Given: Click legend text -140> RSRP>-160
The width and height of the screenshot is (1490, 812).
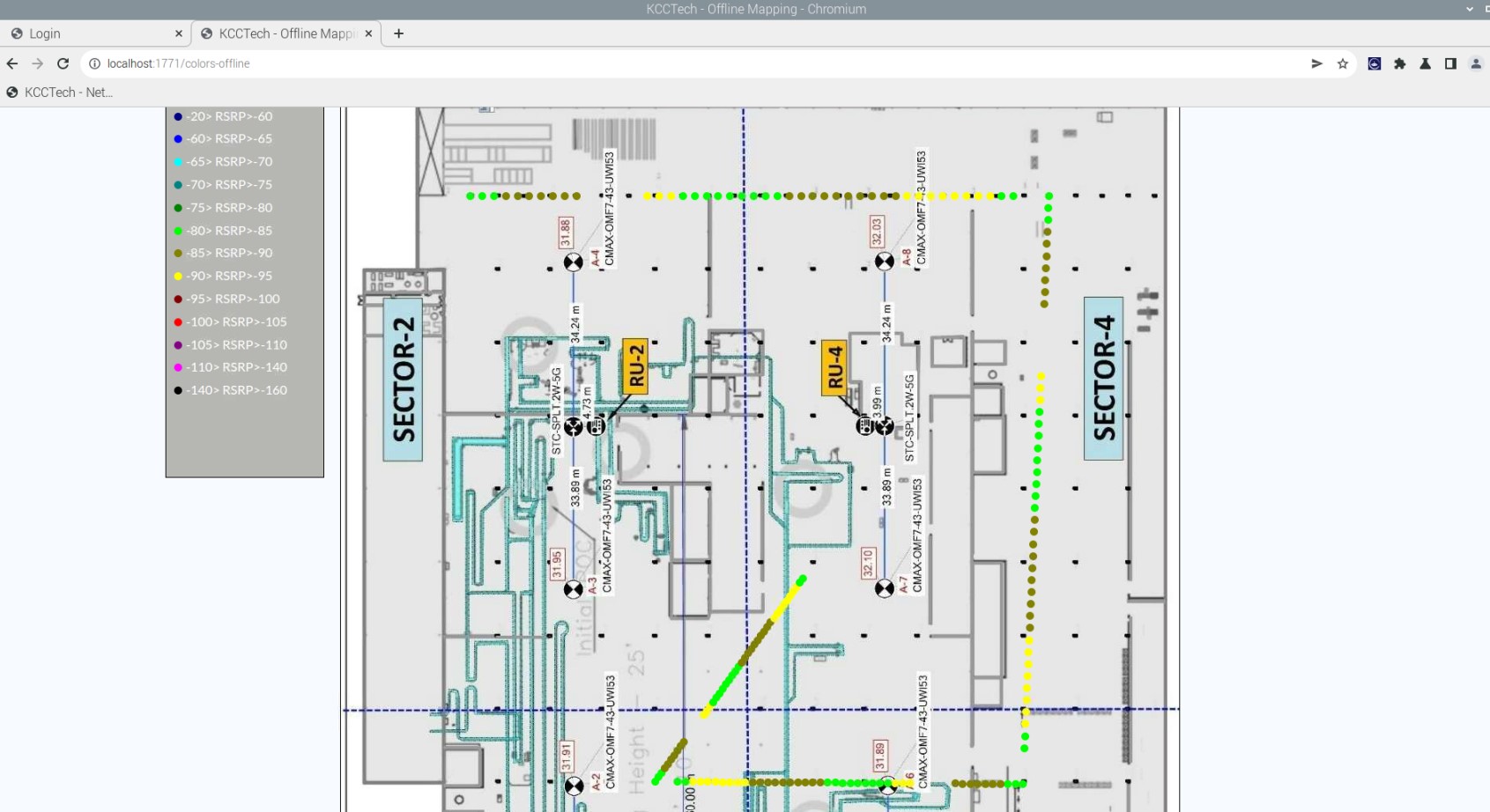Looking at the screenshot, I should tap(236, 390).
